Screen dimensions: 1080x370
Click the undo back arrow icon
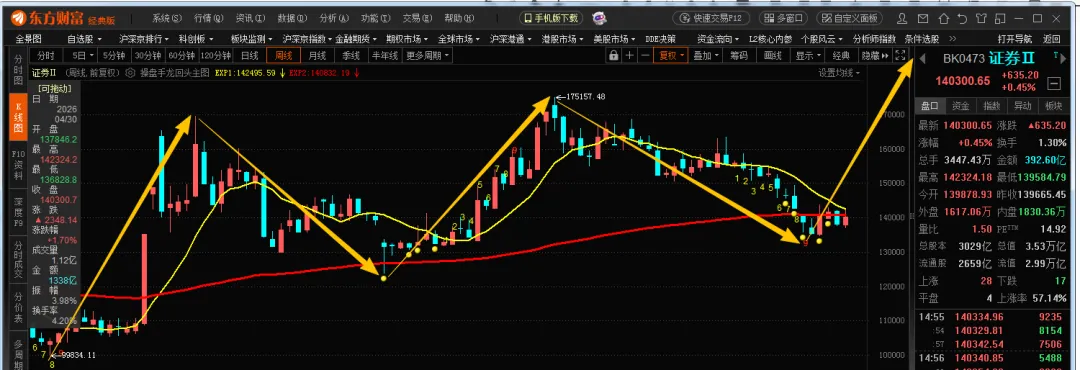962,18
